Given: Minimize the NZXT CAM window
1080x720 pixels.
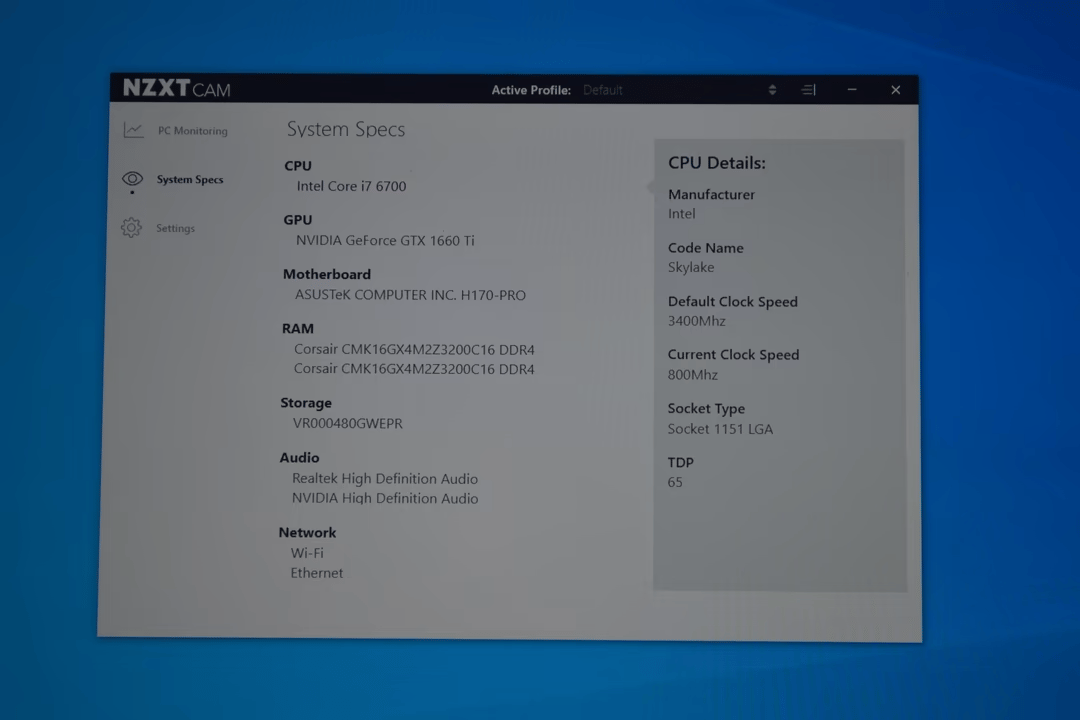Looking at the screenshot, I should pyautogui.click(x=852, y=90).
